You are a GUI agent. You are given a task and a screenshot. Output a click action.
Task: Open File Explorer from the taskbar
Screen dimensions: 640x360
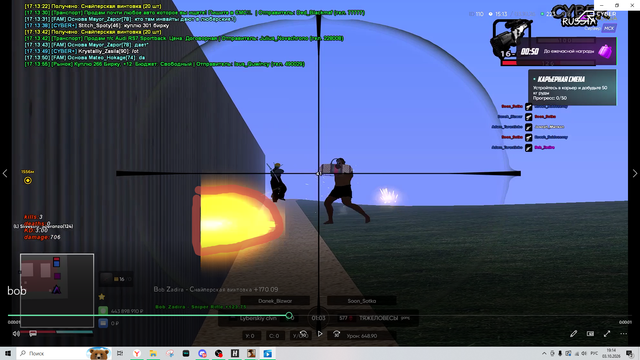coord(153,353)
